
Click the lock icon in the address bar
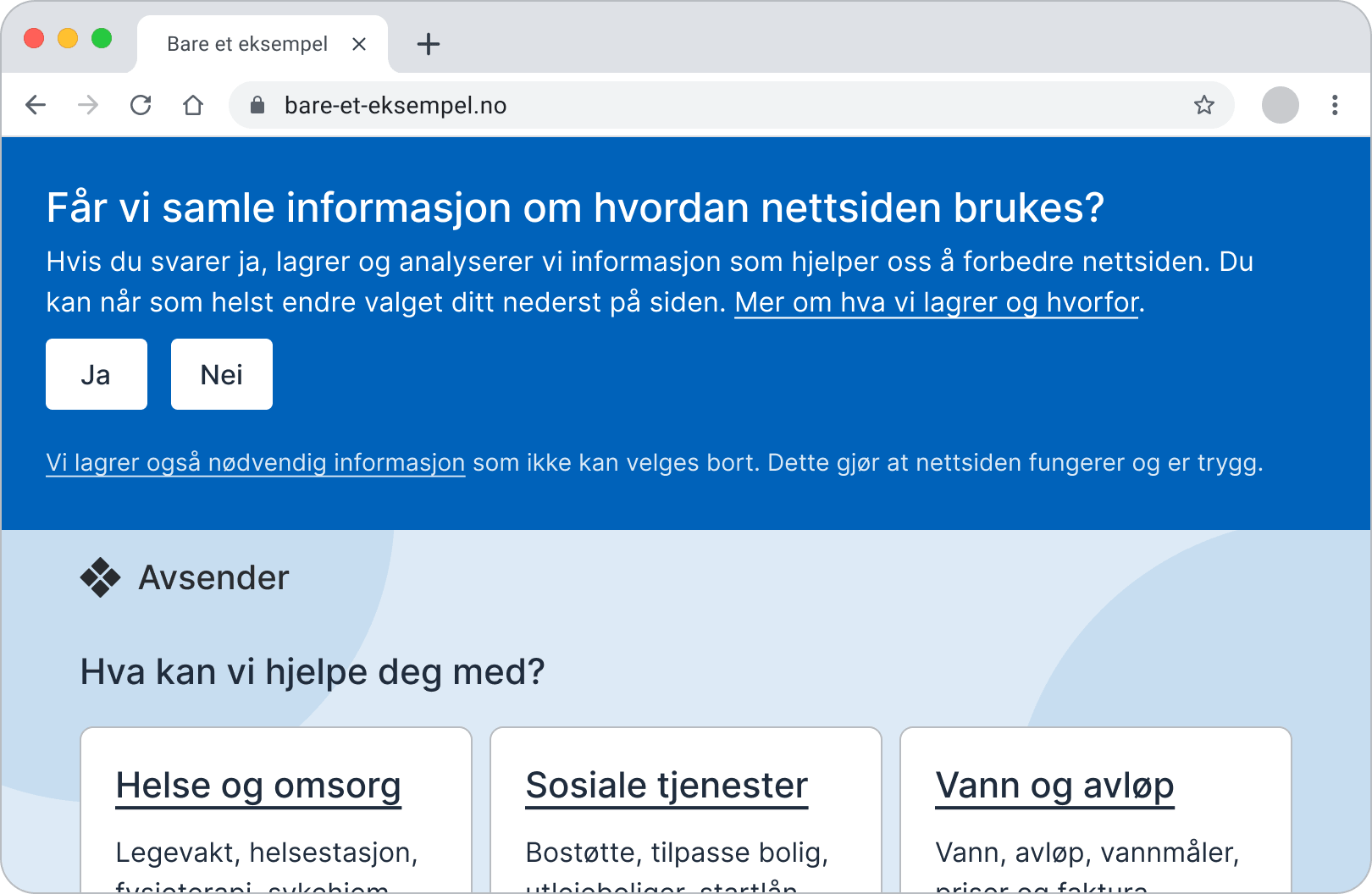257,105
